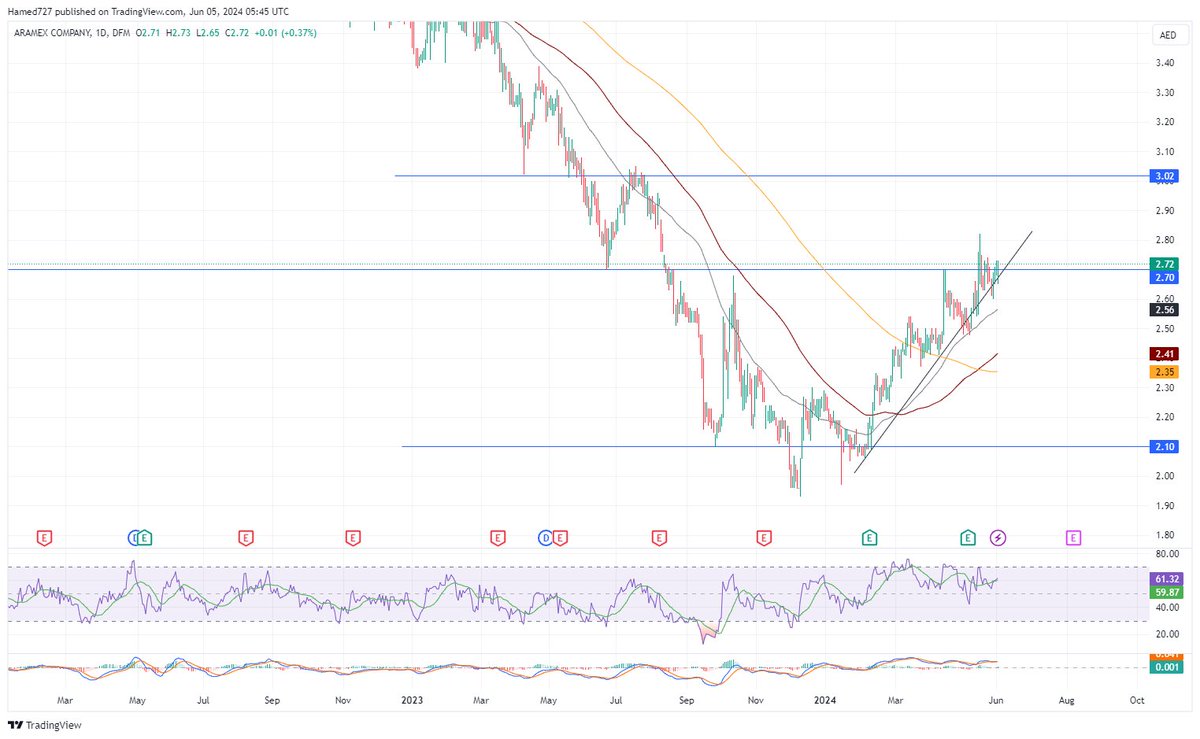Click the blue D dividend marker near May 2022

135,538
